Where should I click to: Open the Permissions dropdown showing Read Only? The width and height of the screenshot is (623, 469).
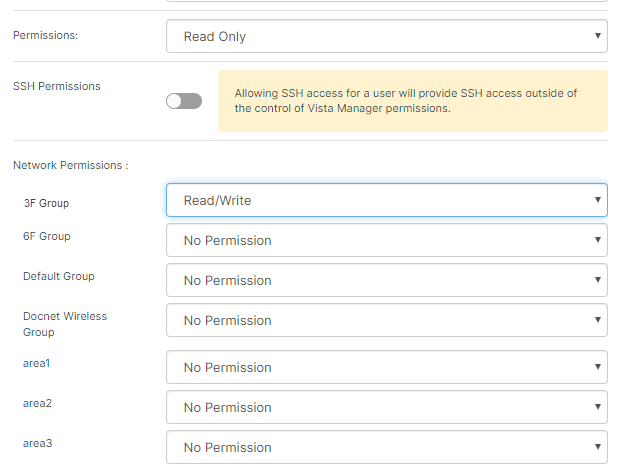pyautogui.click(x=386, y=36)
